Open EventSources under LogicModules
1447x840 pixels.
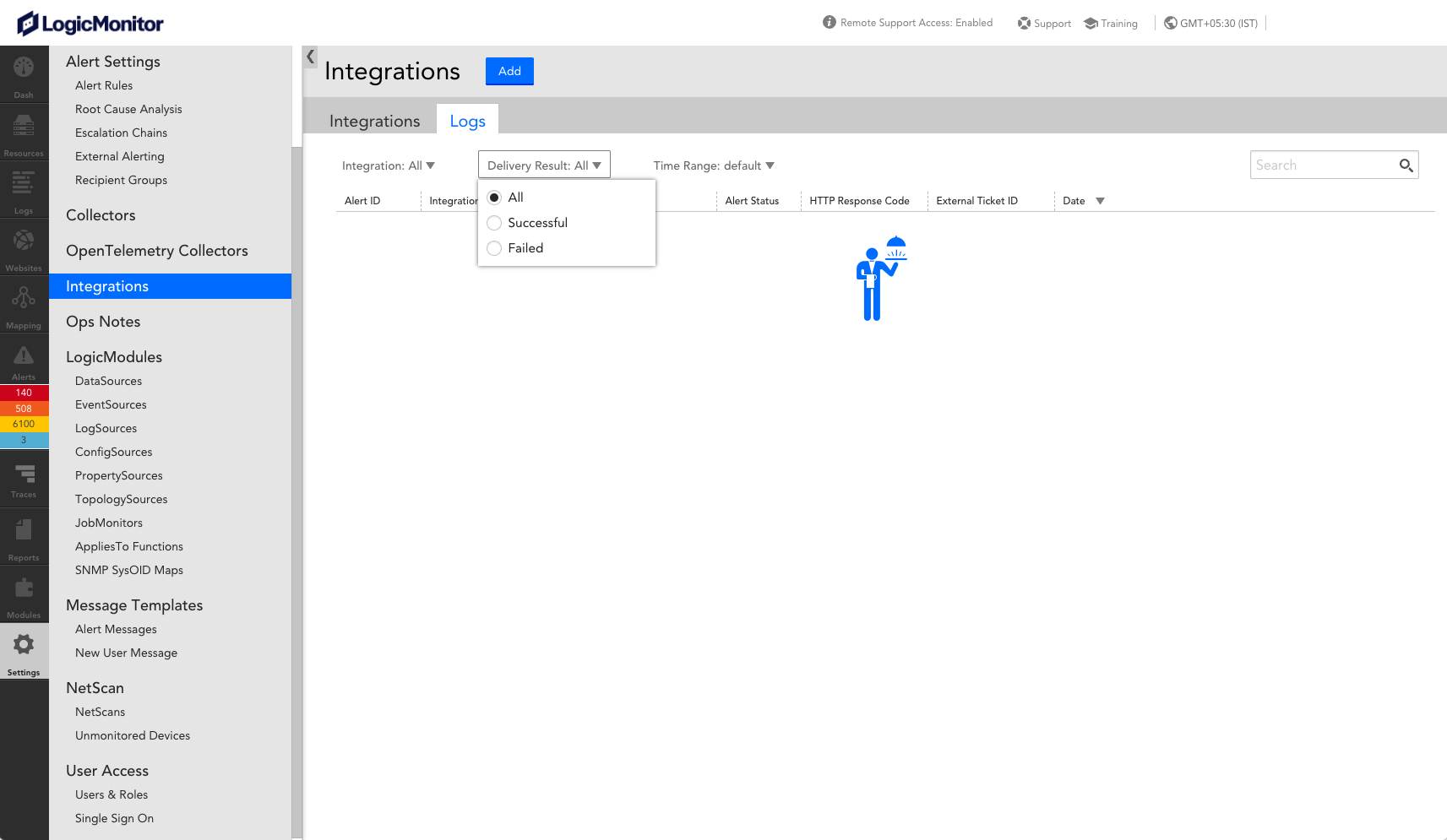(111, 404)
